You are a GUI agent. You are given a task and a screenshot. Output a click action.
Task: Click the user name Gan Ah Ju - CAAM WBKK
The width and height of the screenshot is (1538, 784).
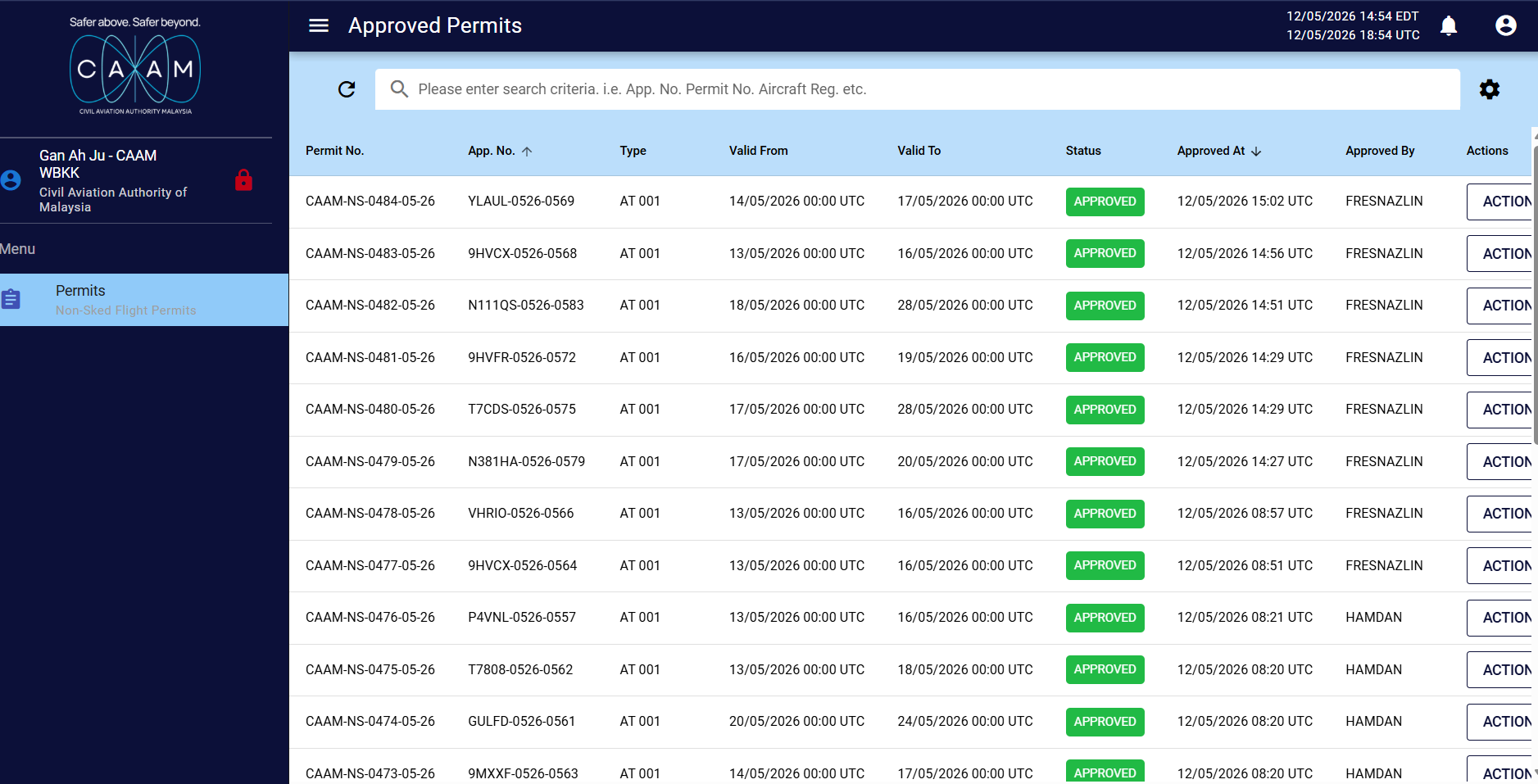[x=98, y=164]
